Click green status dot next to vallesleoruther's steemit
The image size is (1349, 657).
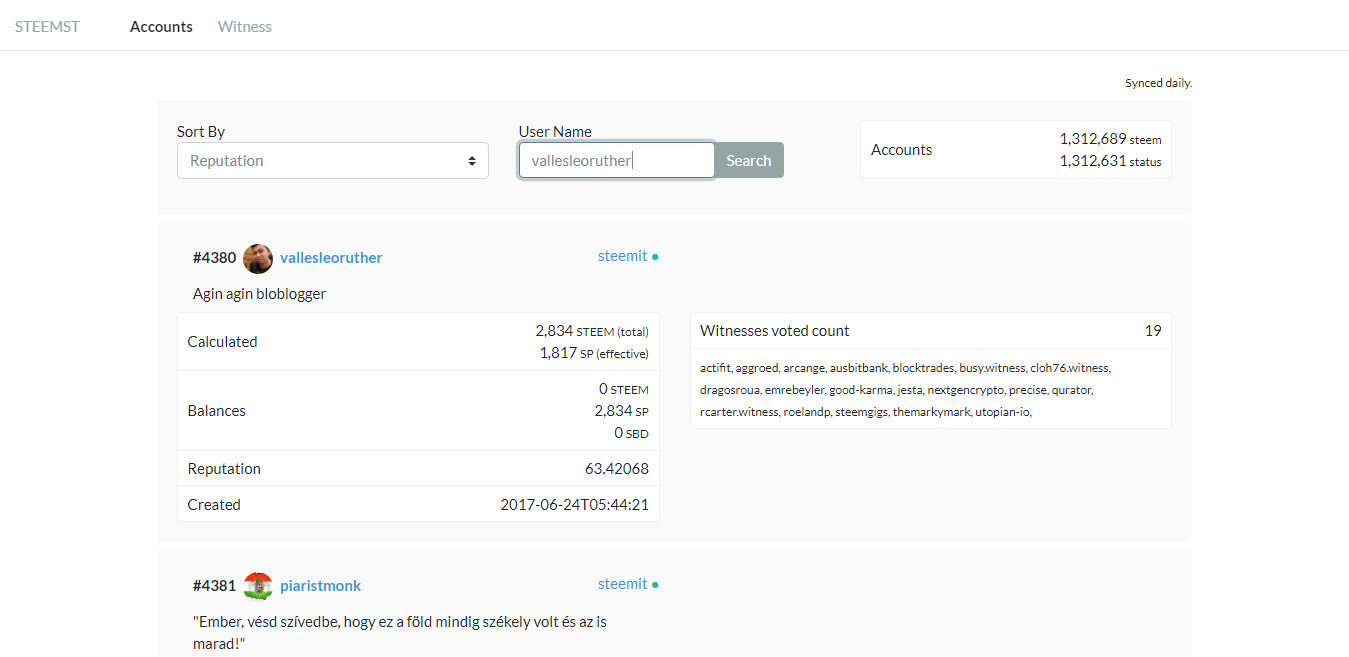point(655,257)
